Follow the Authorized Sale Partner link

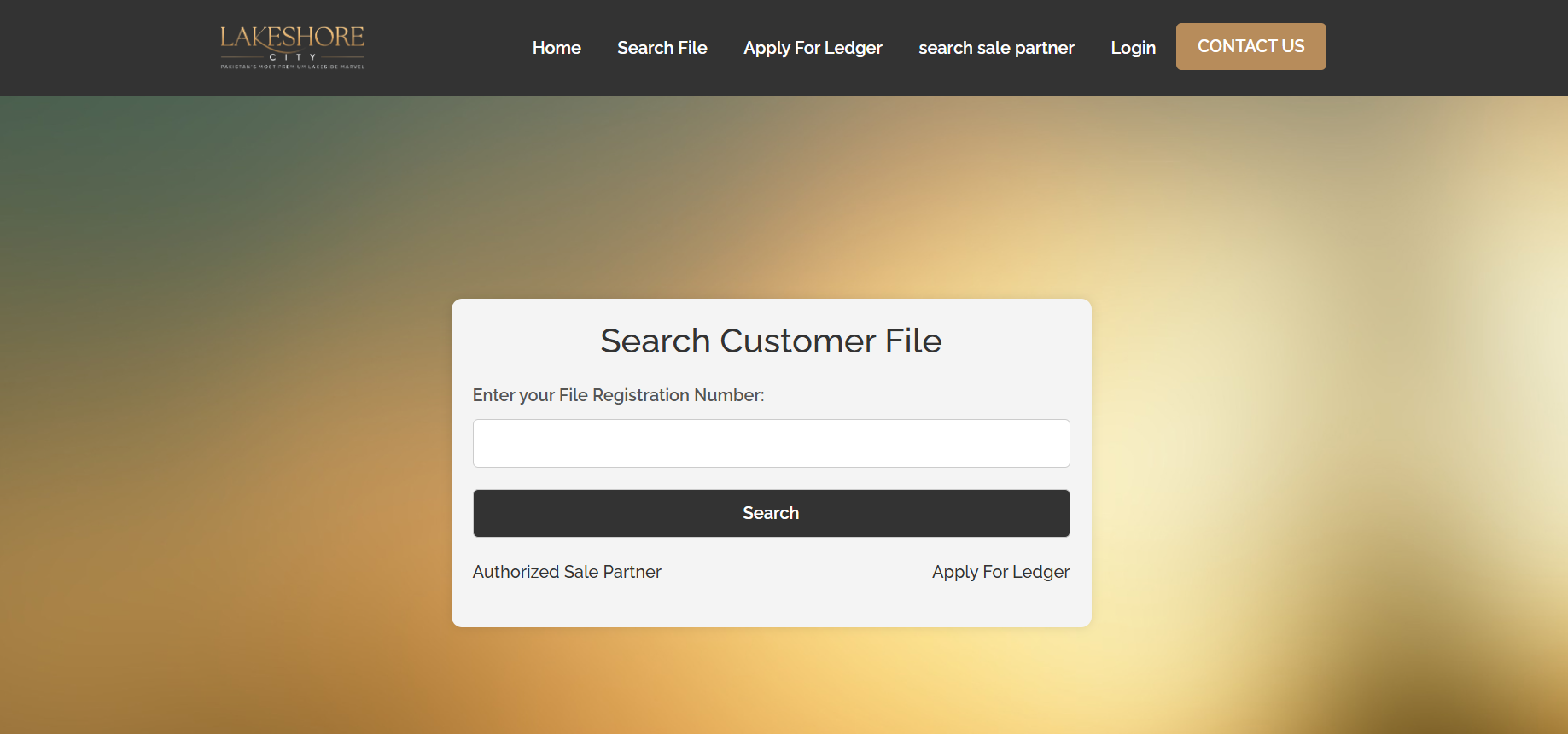(567, 572)
